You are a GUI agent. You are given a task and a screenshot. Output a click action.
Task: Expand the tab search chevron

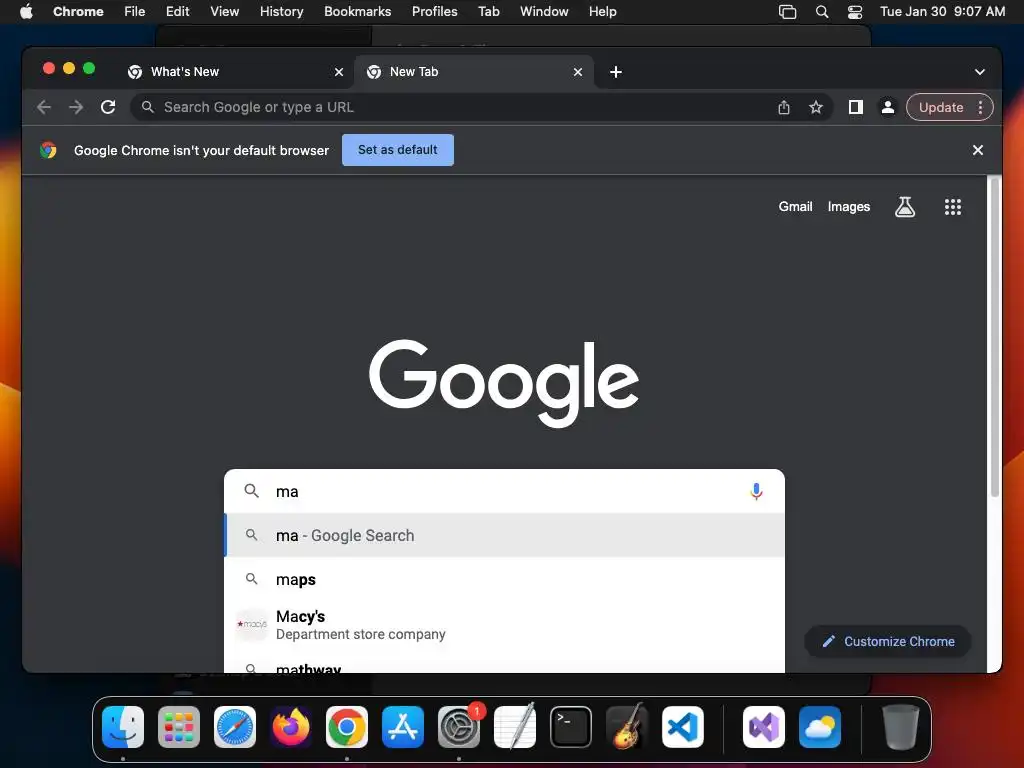[980, 72]
